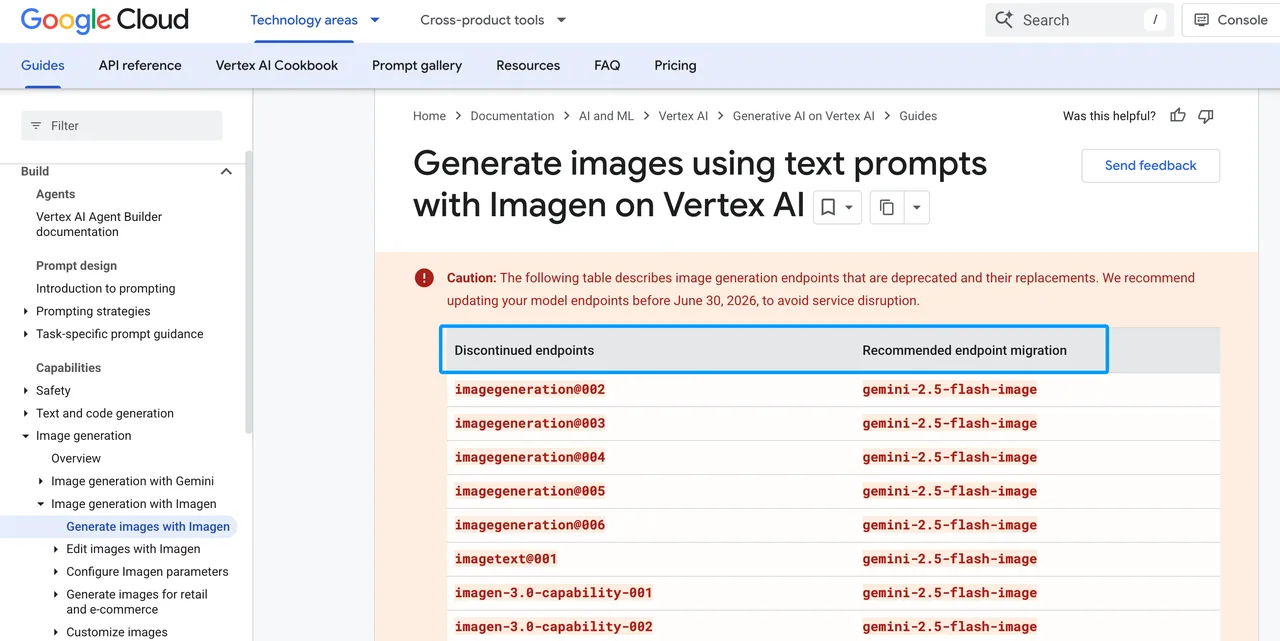Click the Search input field
The height and width of the screenshot is (641, 1280).
coord(1079,20)
